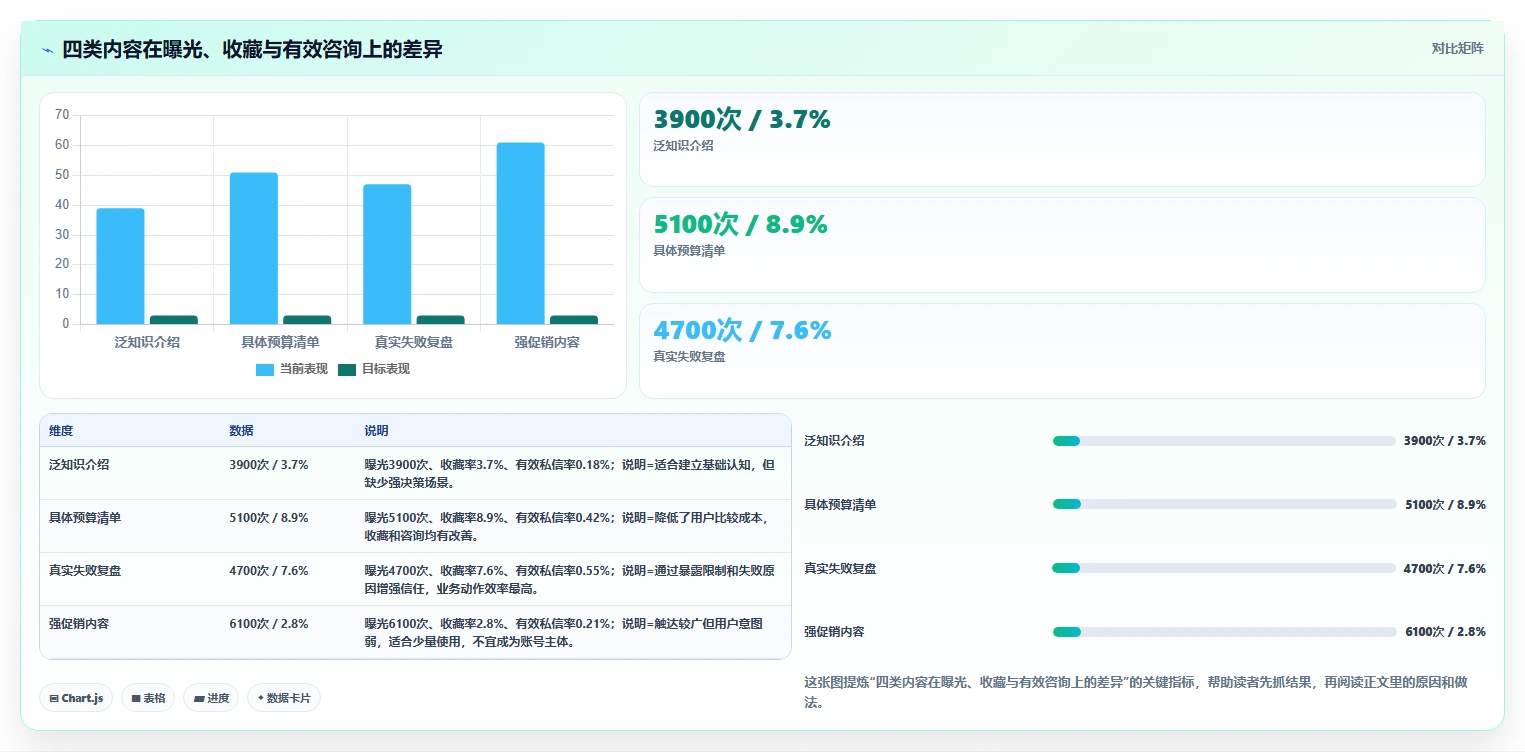Click the 强促销内容 chart axis label
Image resolution: width=1525 pixels, height=752 pixels.
pos(547,342)
